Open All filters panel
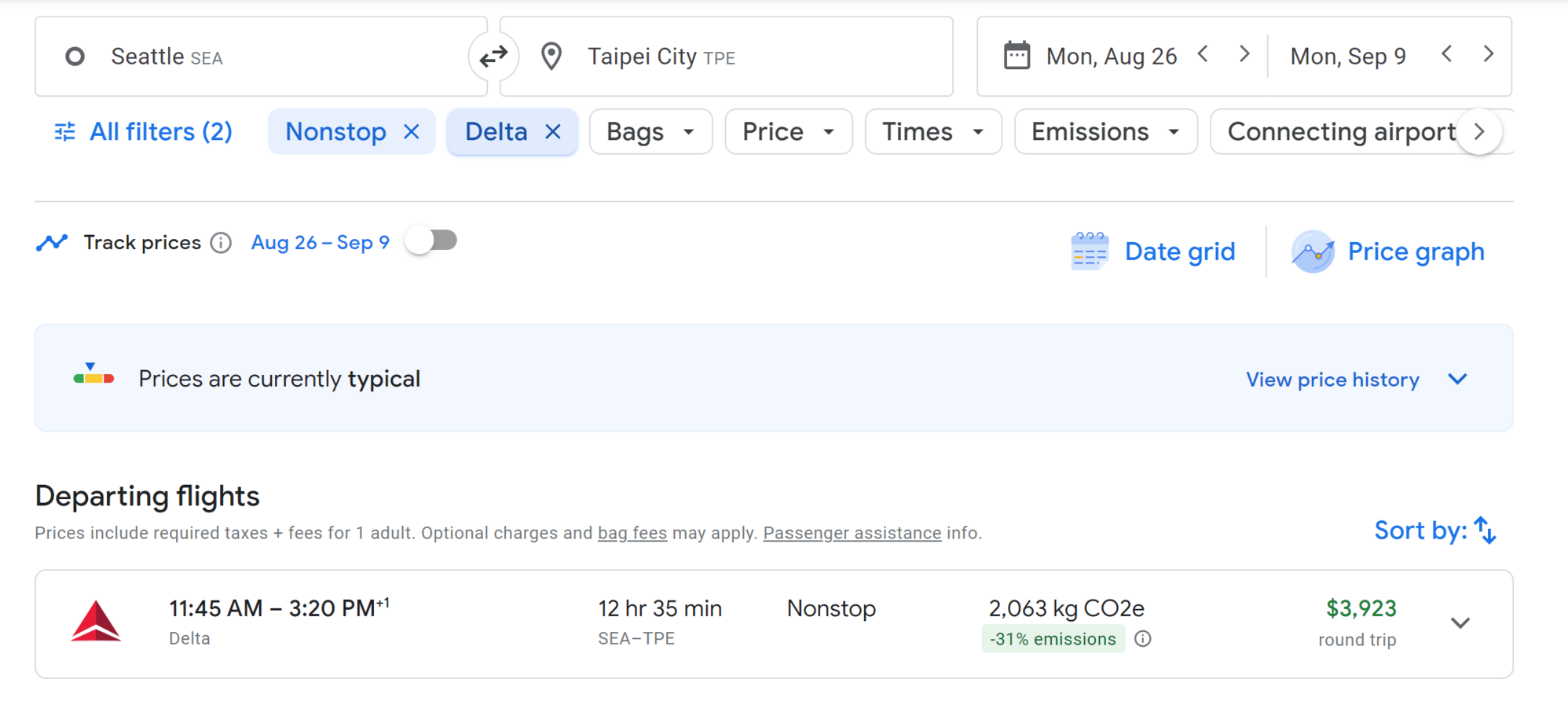 coord(144,132)
